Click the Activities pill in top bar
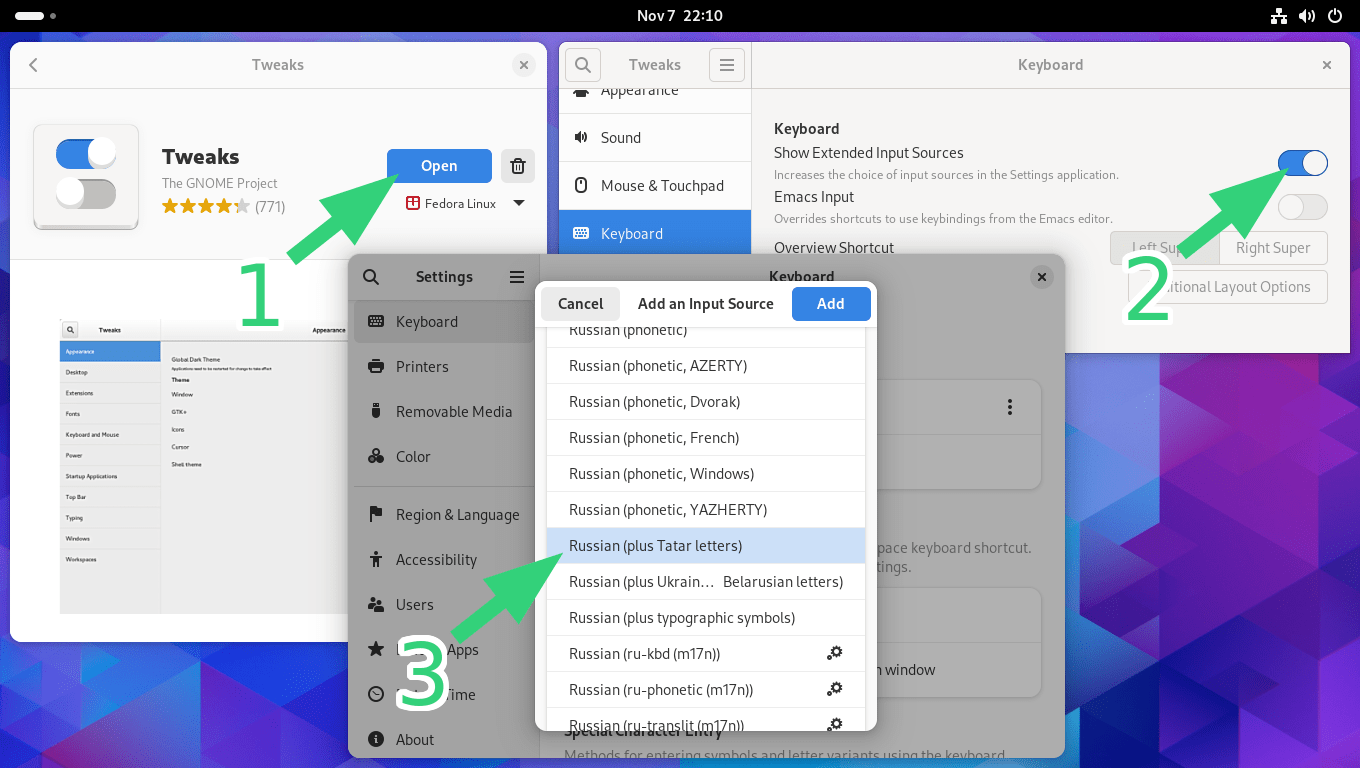This screenshot has height=768, width=1360. point(36,16)
